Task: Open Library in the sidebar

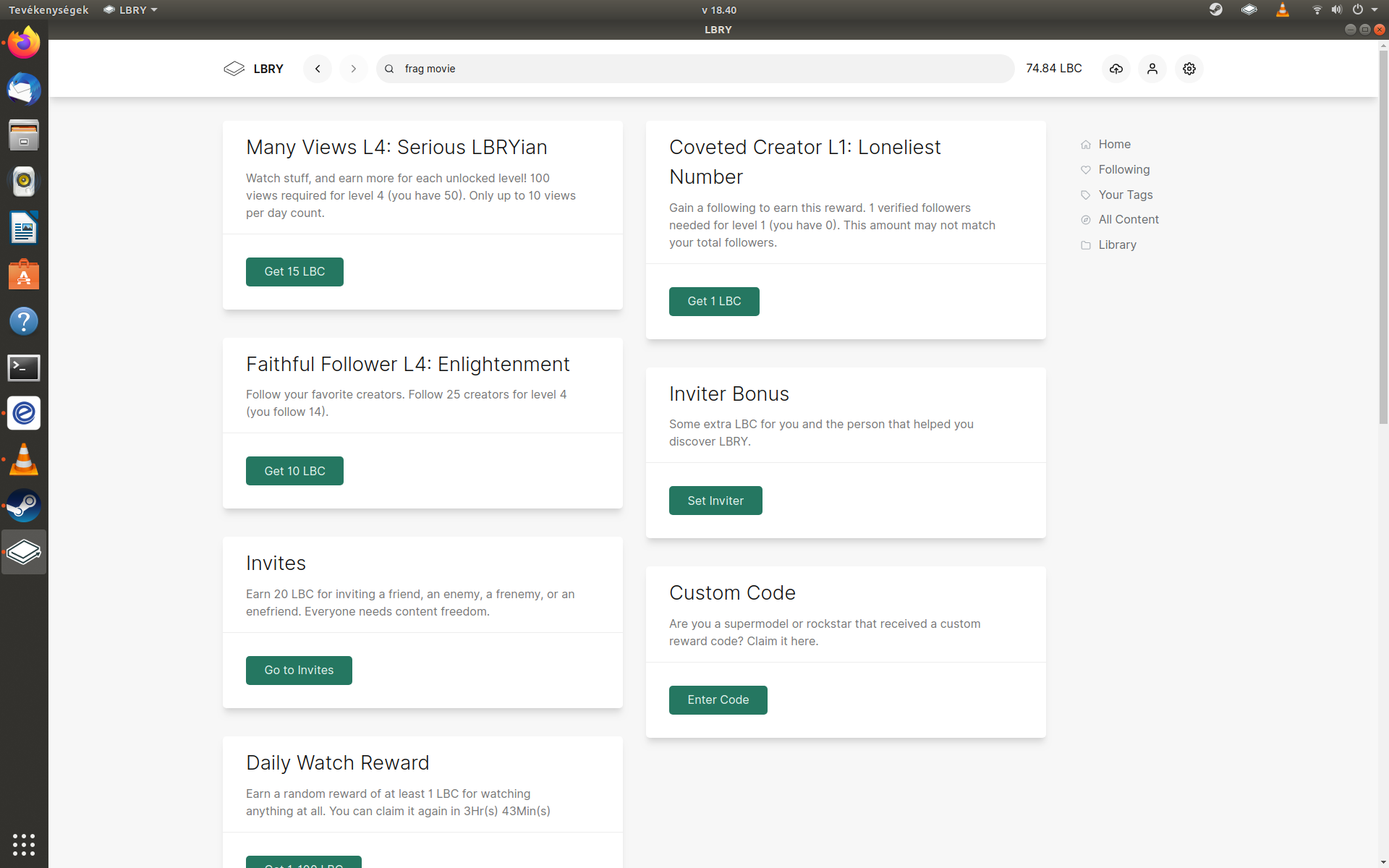Action: point(1117,245)
